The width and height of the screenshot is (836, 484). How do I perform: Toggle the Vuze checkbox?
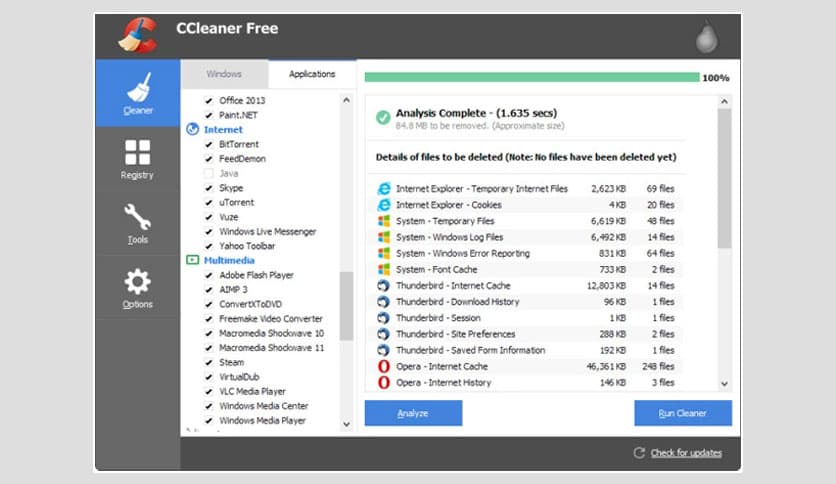(209, 217)
